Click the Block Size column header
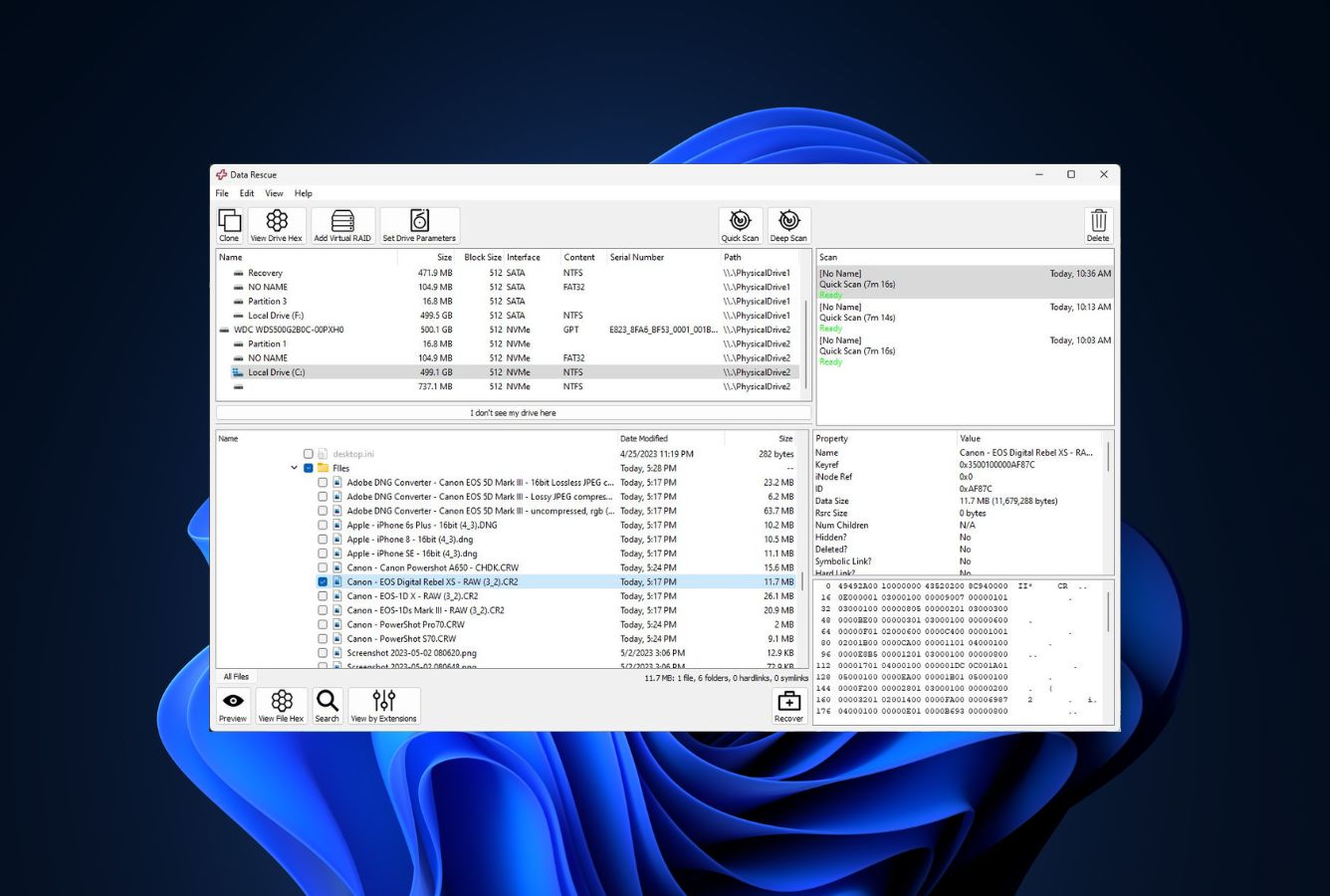The width and height of the screenshot is (1330, 896). coord(483,257)
